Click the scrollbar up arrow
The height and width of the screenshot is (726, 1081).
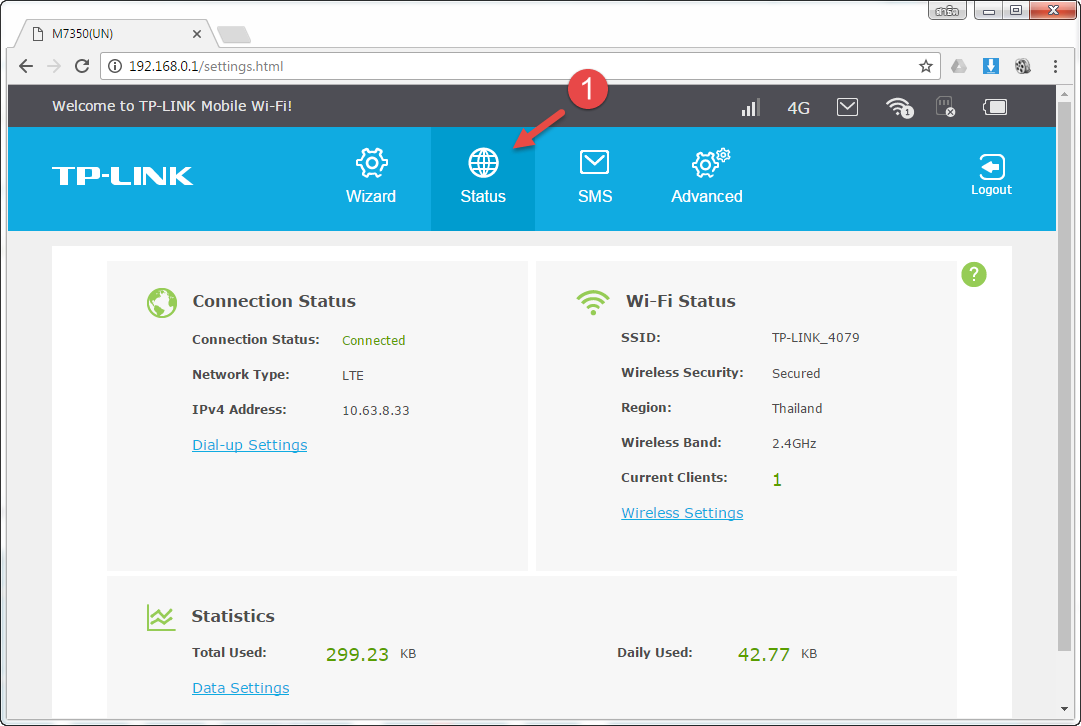tap(1064, 93)
